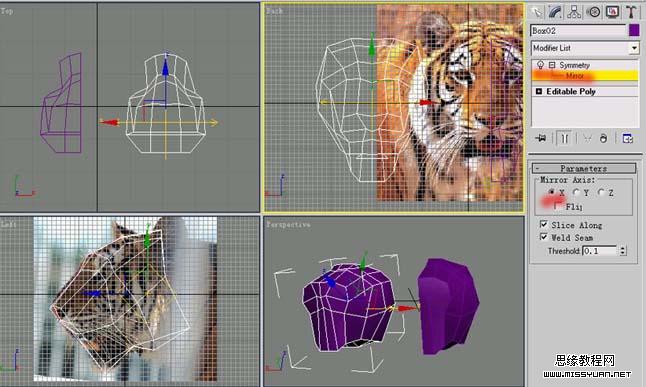Click the Threshold value field
This screenshot has width=646, height=387.
click(x=599, y=251)
